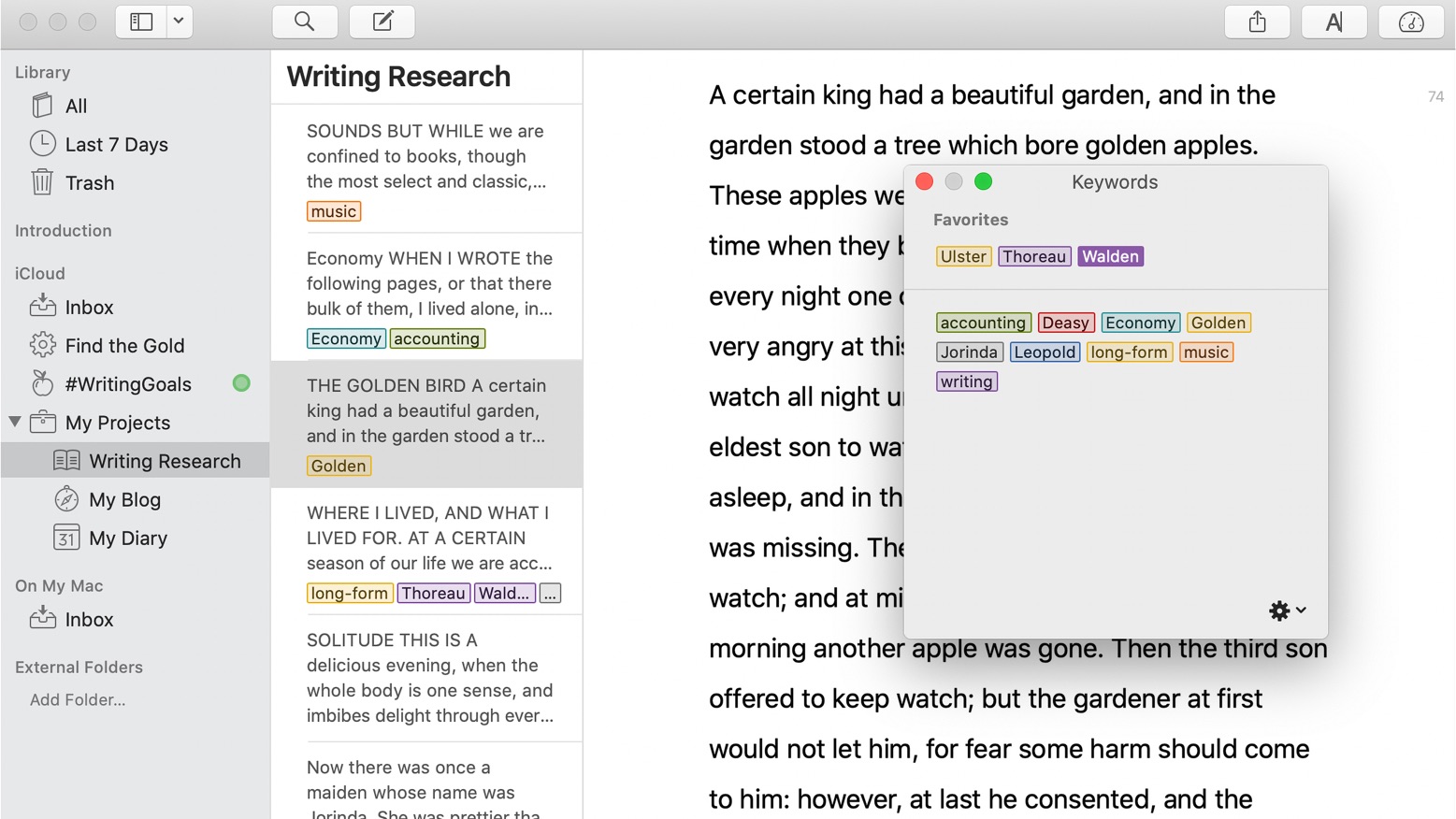Open the Keywords panel gear menu
1456x819 pixels.
(1288, 611)
